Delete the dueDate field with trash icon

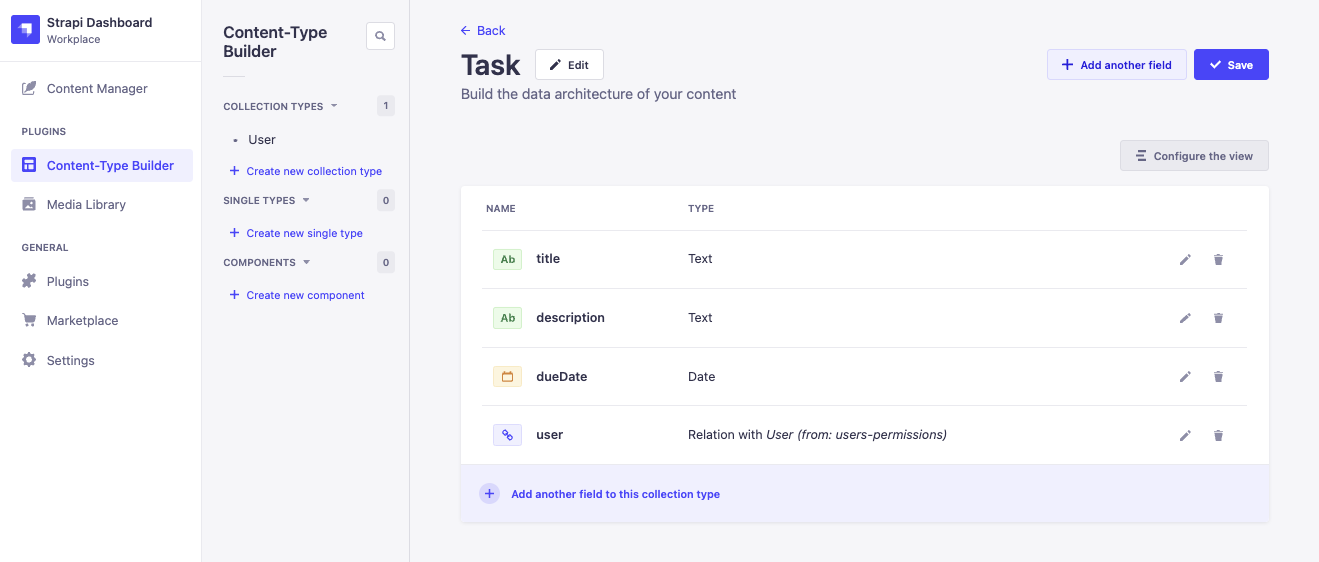click(1218, 377)
